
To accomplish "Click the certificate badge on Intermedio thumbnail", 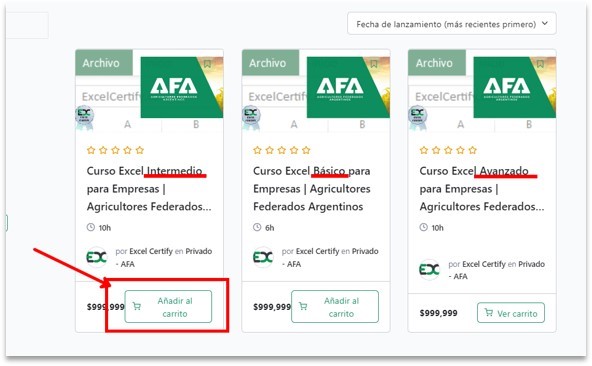I will coord(84,117).
